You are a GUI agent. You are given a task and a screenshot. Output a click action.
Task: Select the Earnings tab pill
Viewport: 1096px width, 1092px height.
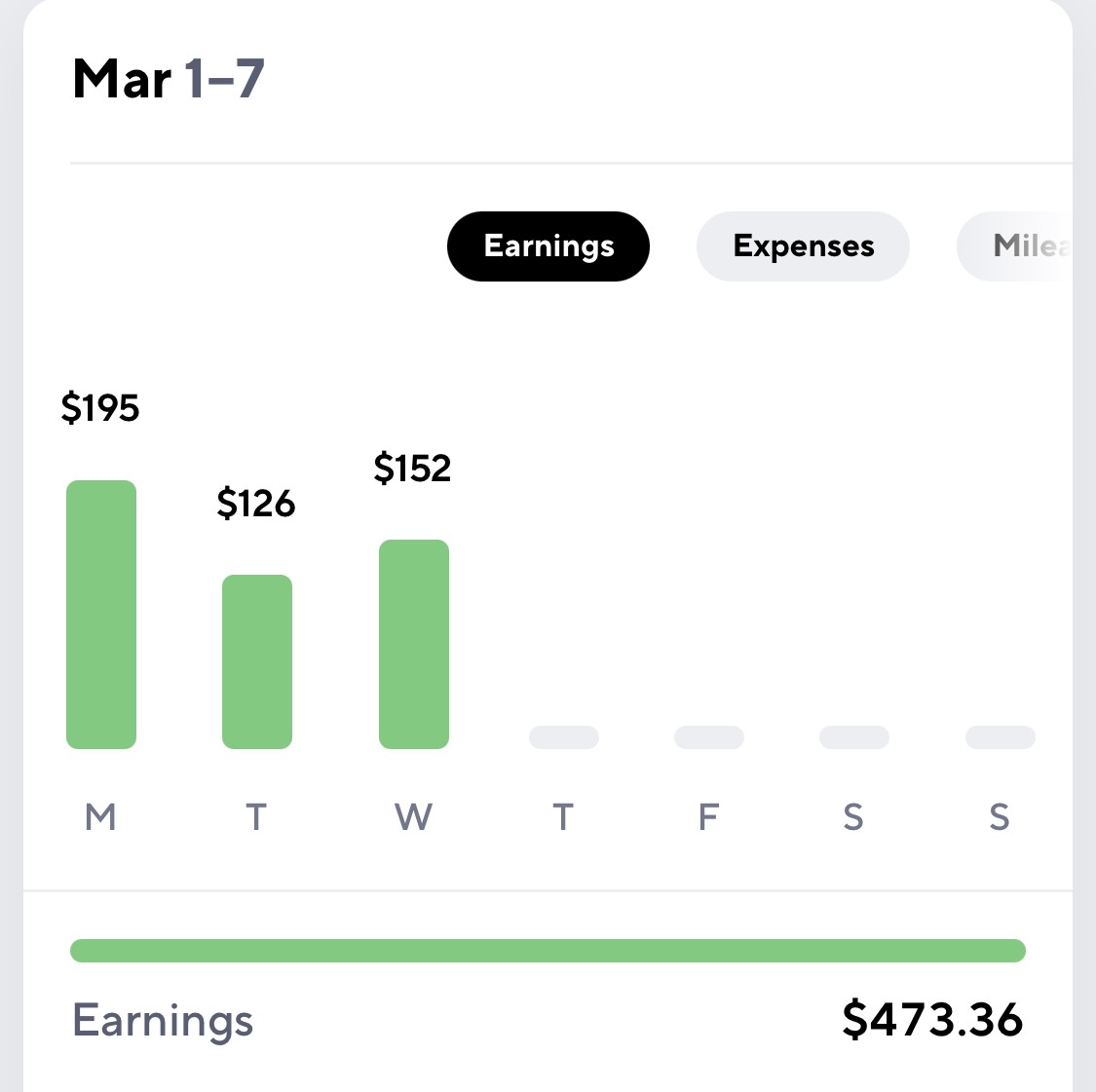coord(548,246)
